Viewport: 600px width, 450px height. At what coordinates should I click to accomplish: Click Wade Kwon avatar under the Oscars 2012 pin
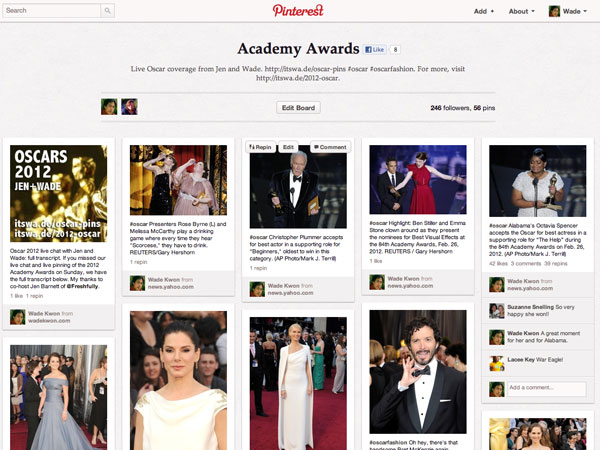18,317
